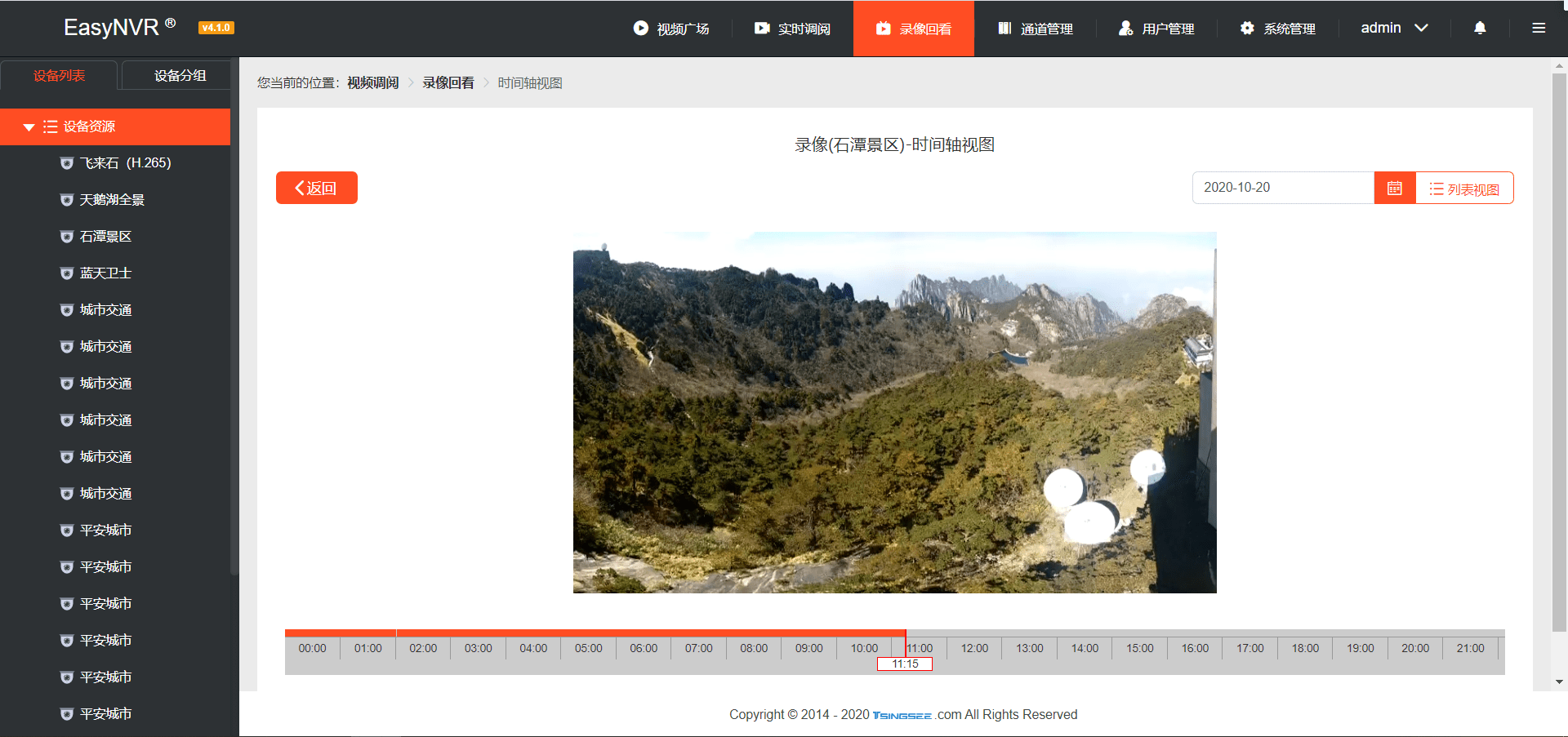Open the 视频广场 video plaza page

click(671, 28)
